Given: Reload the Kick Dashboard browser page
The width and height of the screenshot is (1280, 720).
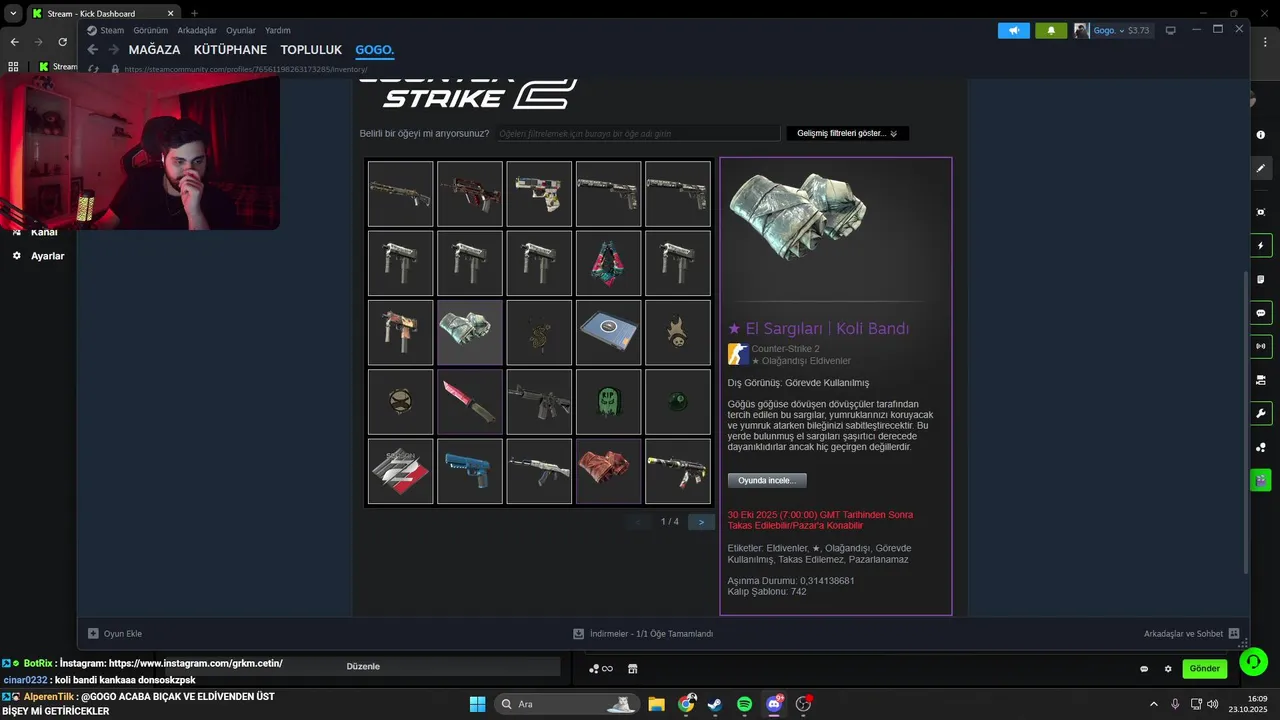Looking at the screenshot, I should (62, 42).
